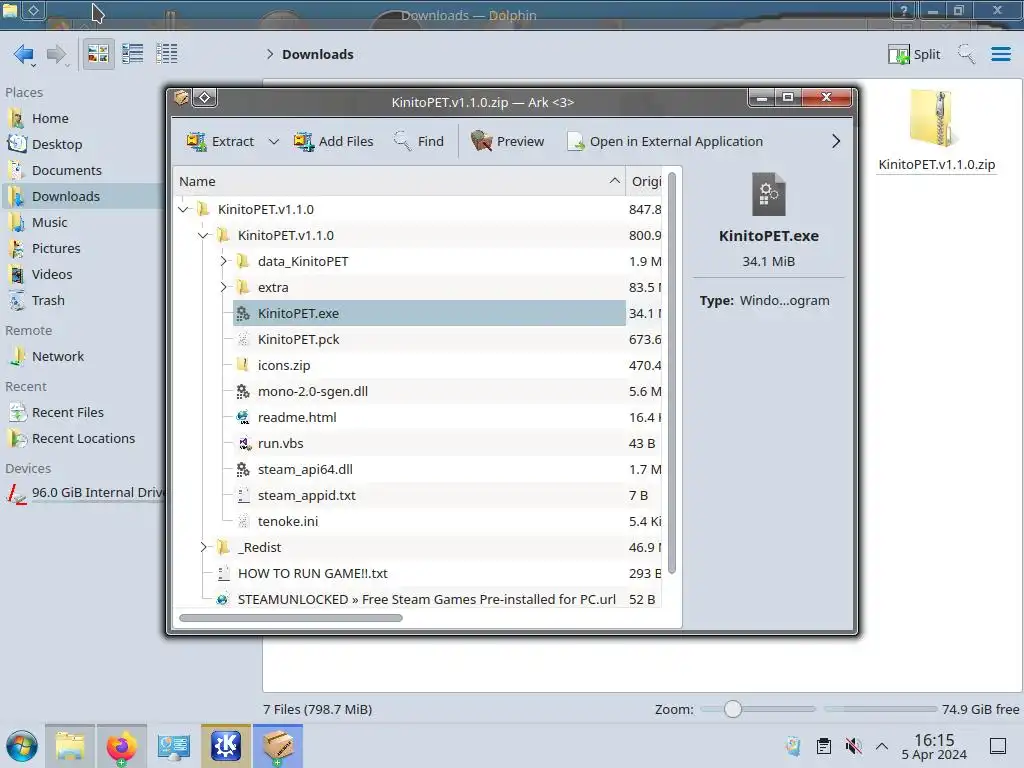1024x768 pixels.
Task: Click the free space bar showing 74.9 GiB free
Action: click(881, 709)
